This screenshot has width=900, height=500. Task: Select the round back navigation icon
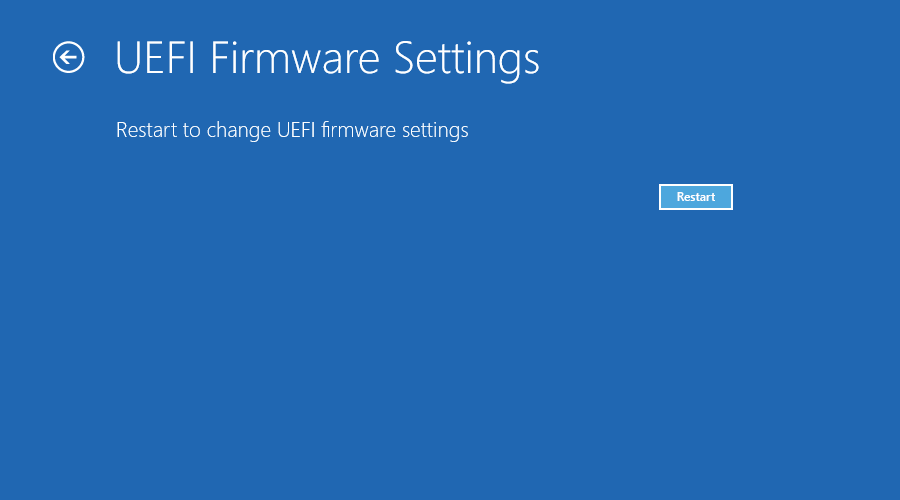coord(68,58)
